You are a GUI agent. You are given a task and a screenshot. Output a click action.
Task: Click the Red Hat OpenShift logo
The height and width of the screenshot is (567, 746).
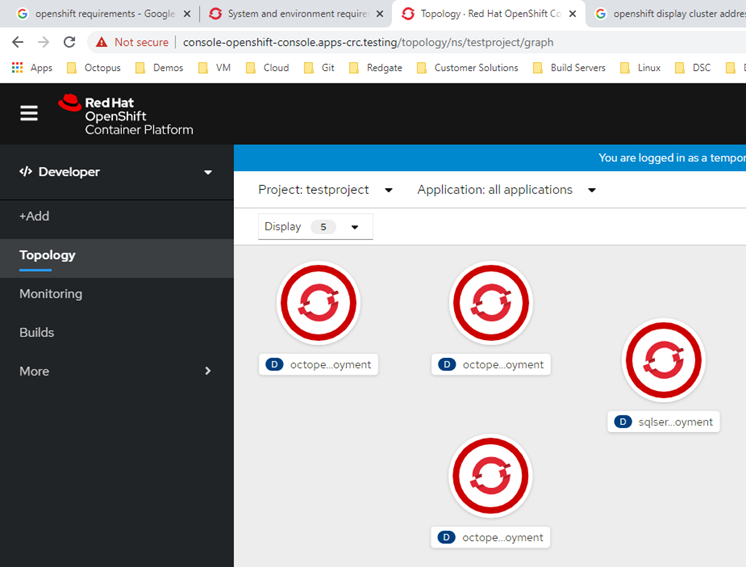click(x=125, y=115)
